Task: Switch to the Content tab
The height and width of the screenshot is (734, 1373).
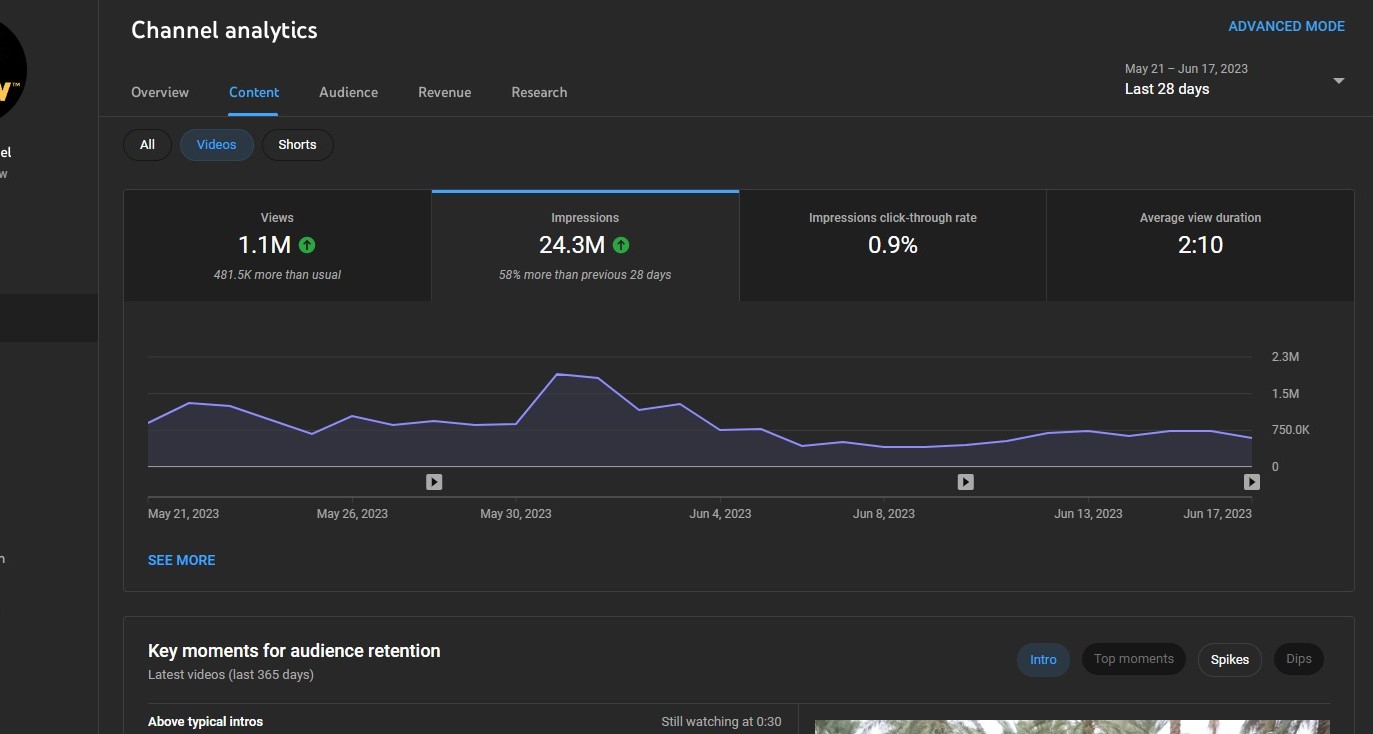Action: pyautogui.click(x=254, y=92)
